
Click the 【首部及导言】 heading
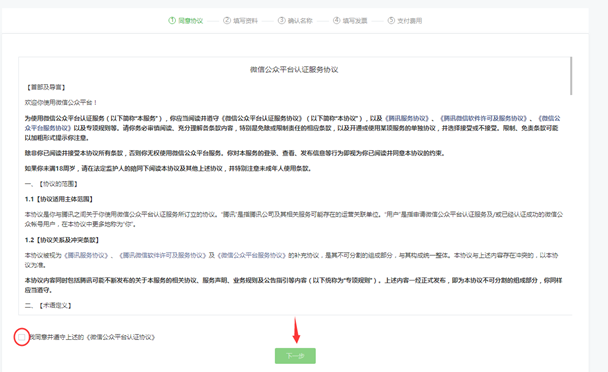tap(45, 87)
